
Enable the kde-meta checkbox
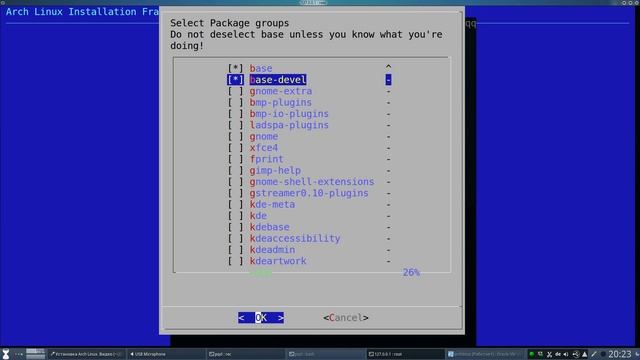pos(235,204)
